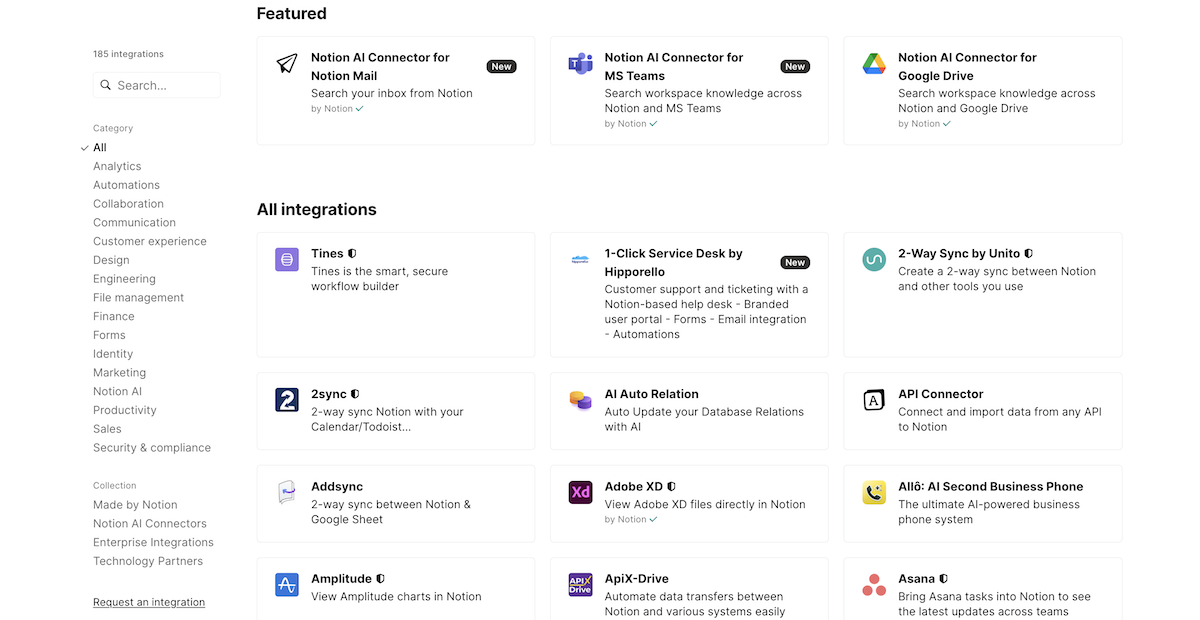Open the Made by Notion collection
The width and height of the screenshot is (1200, 620).
pyautogui.click(x=135, y=504)
